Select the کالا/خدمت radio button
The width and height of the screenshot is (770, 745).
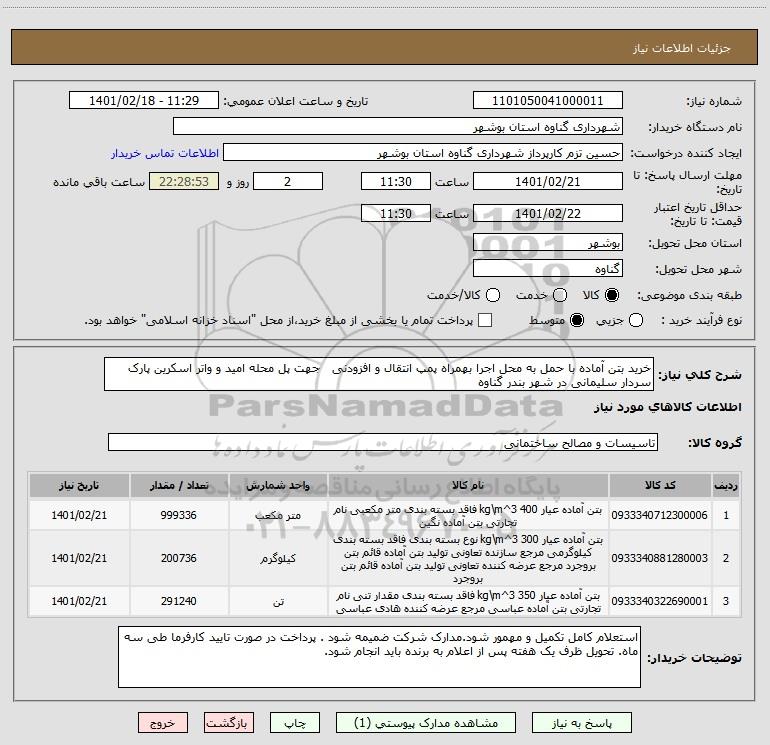click(x=493, y=295)
